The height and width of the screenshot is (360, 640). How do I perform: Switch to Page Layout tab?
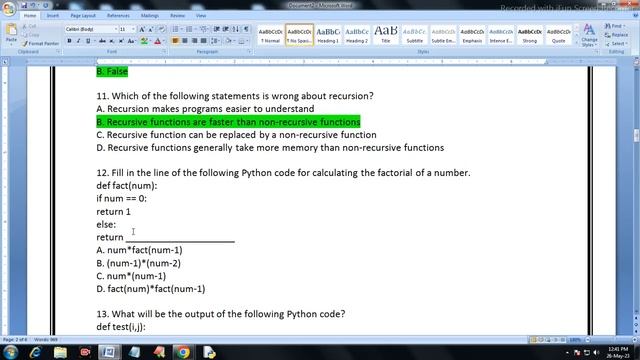[x=83, y=16]
